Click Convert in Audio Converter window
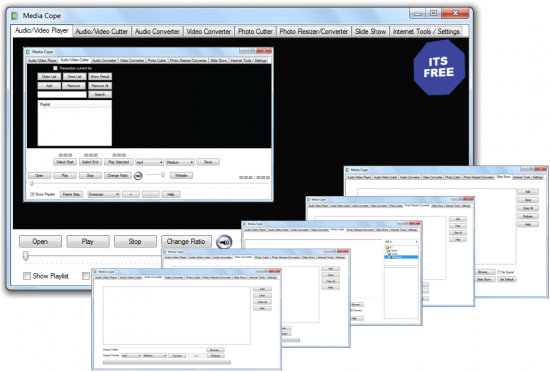This screenshot has width=550, height=372. click(x=177, y=356)
